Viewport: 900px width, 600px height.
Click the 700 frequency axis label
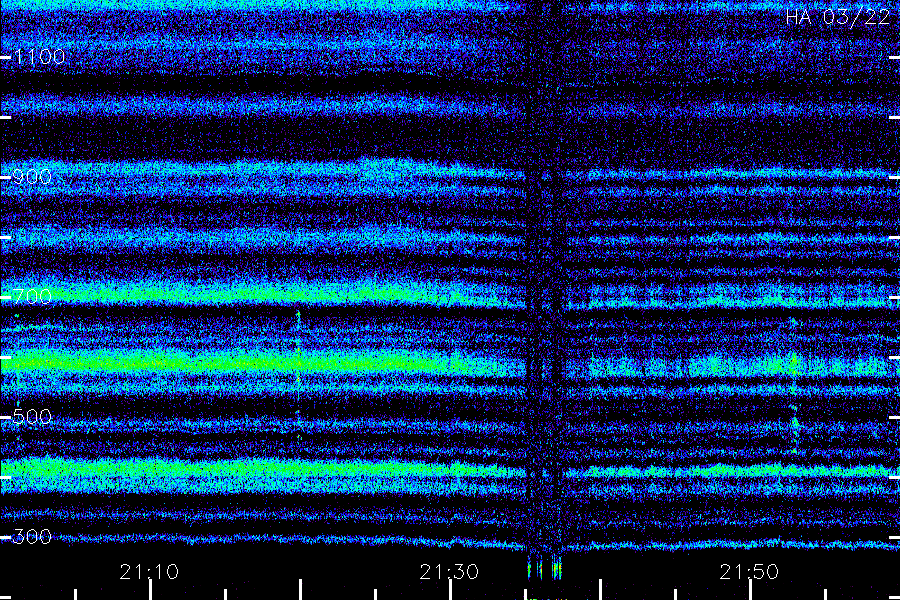click(32, 297)
